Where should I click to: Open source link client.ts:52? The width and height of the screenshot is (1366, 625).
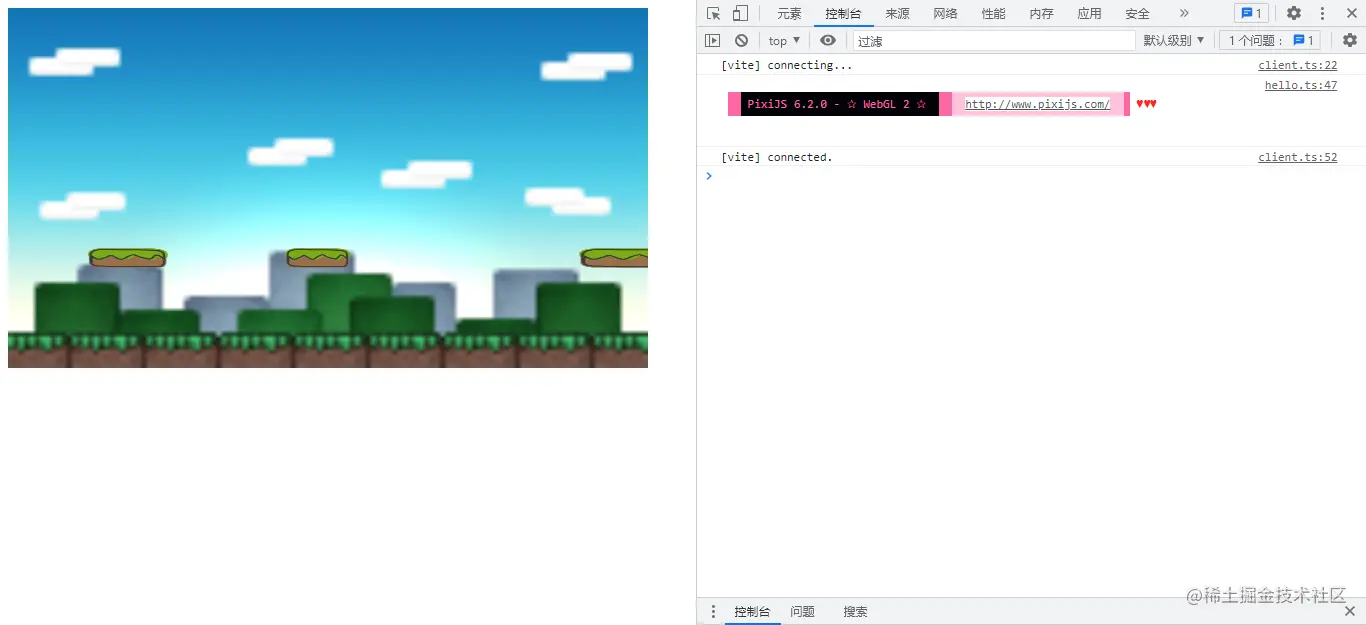[1297, 157]
